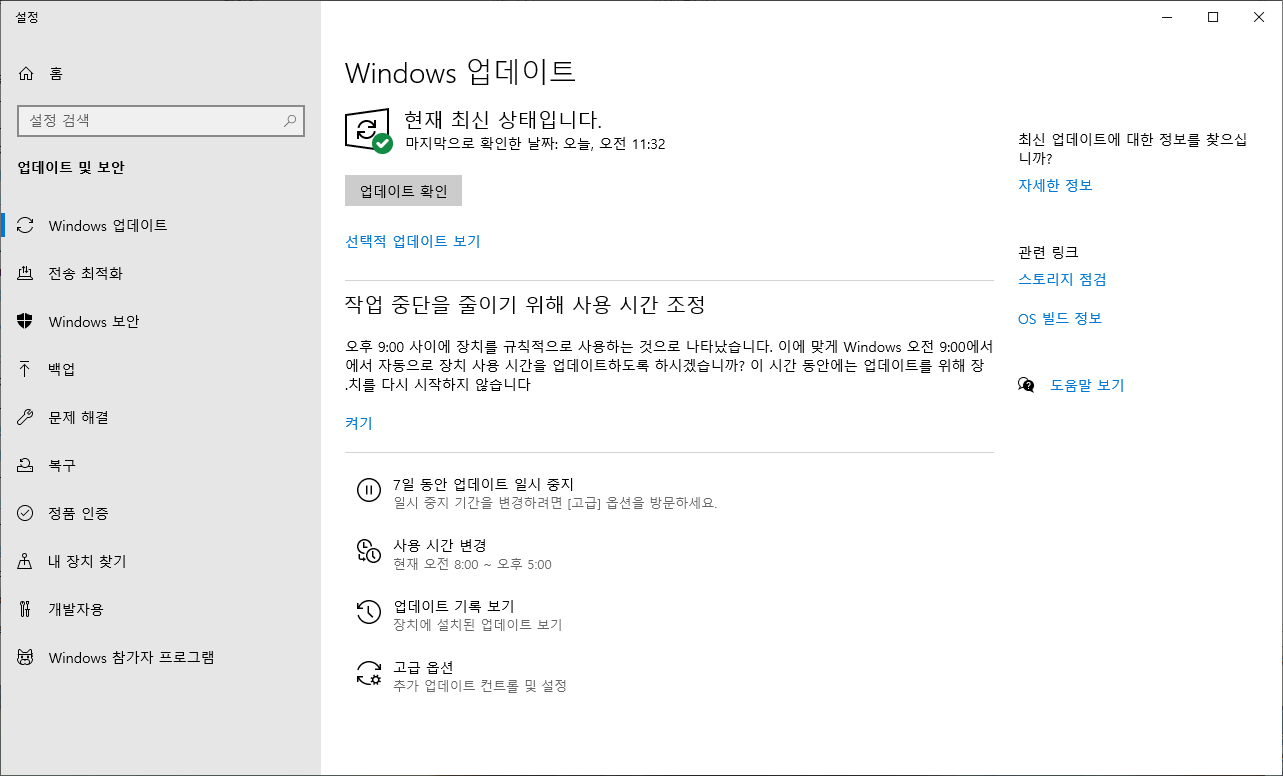Viewport: 1283px width, 776px height.
Task: Click the 도움말 보기 link text
Action: coord(1087,385)
